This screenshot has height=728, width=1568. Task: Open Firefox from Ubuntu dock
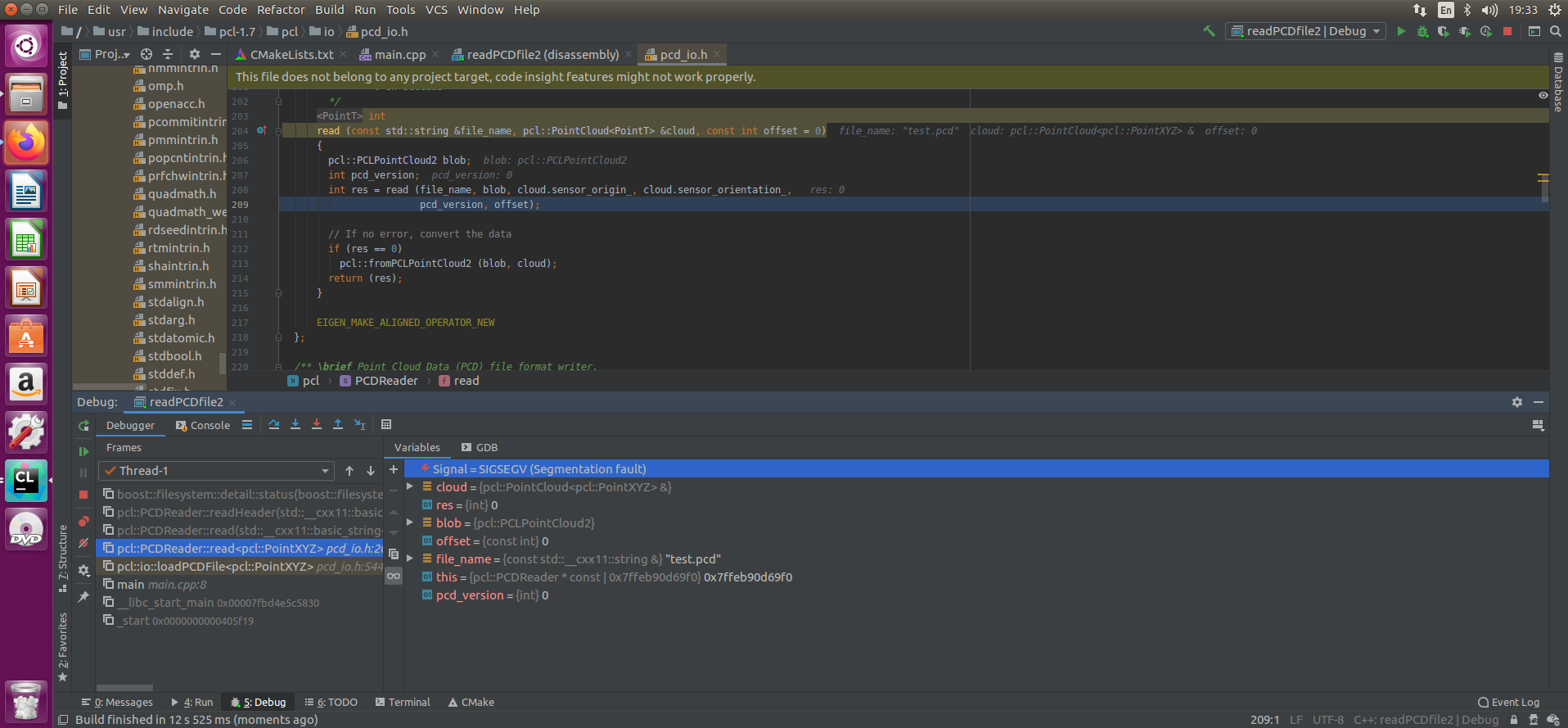(26, 142)
